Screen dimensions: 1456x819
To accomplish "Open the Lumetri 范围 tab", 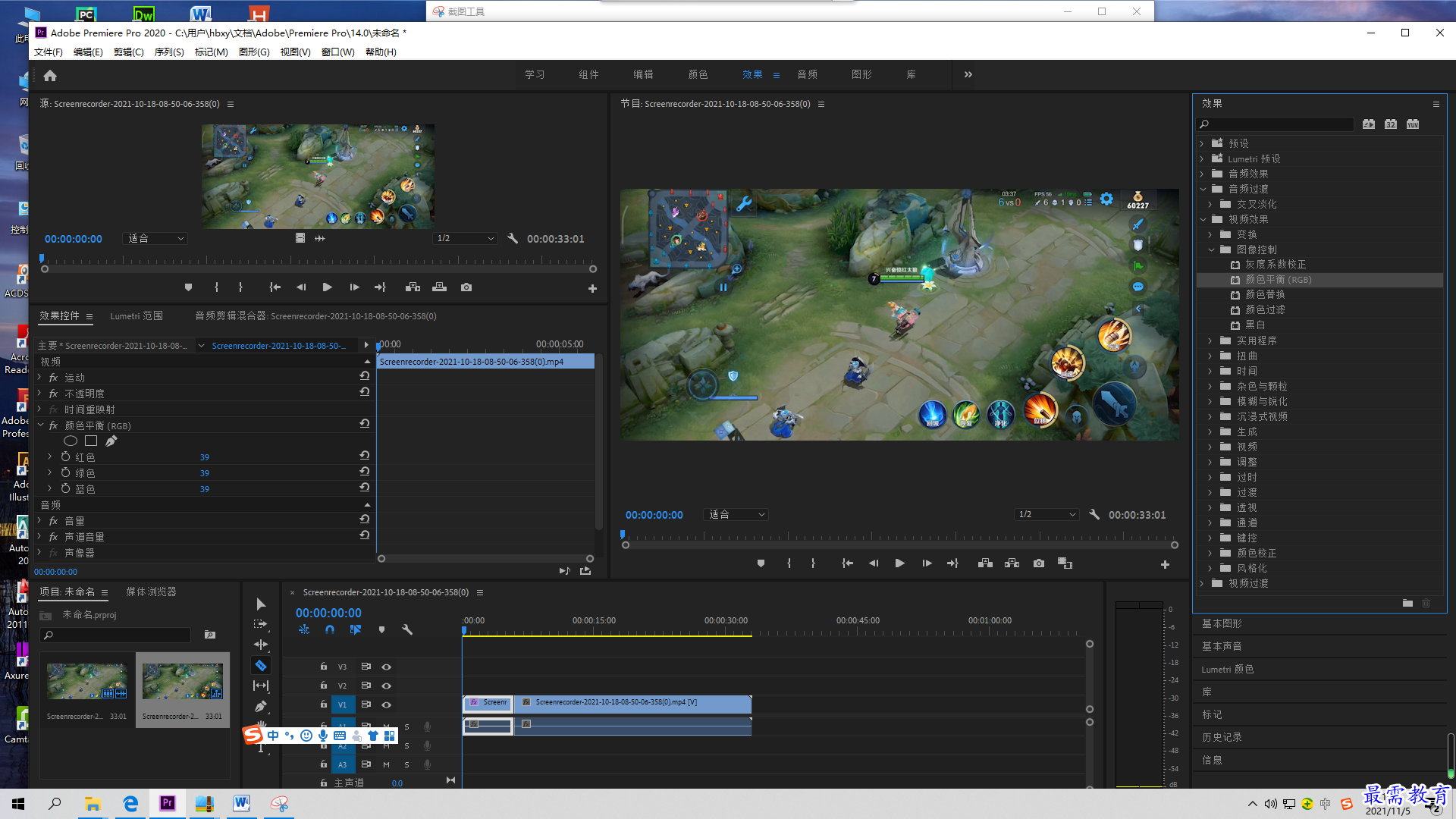I will click(x=136, y=315).
